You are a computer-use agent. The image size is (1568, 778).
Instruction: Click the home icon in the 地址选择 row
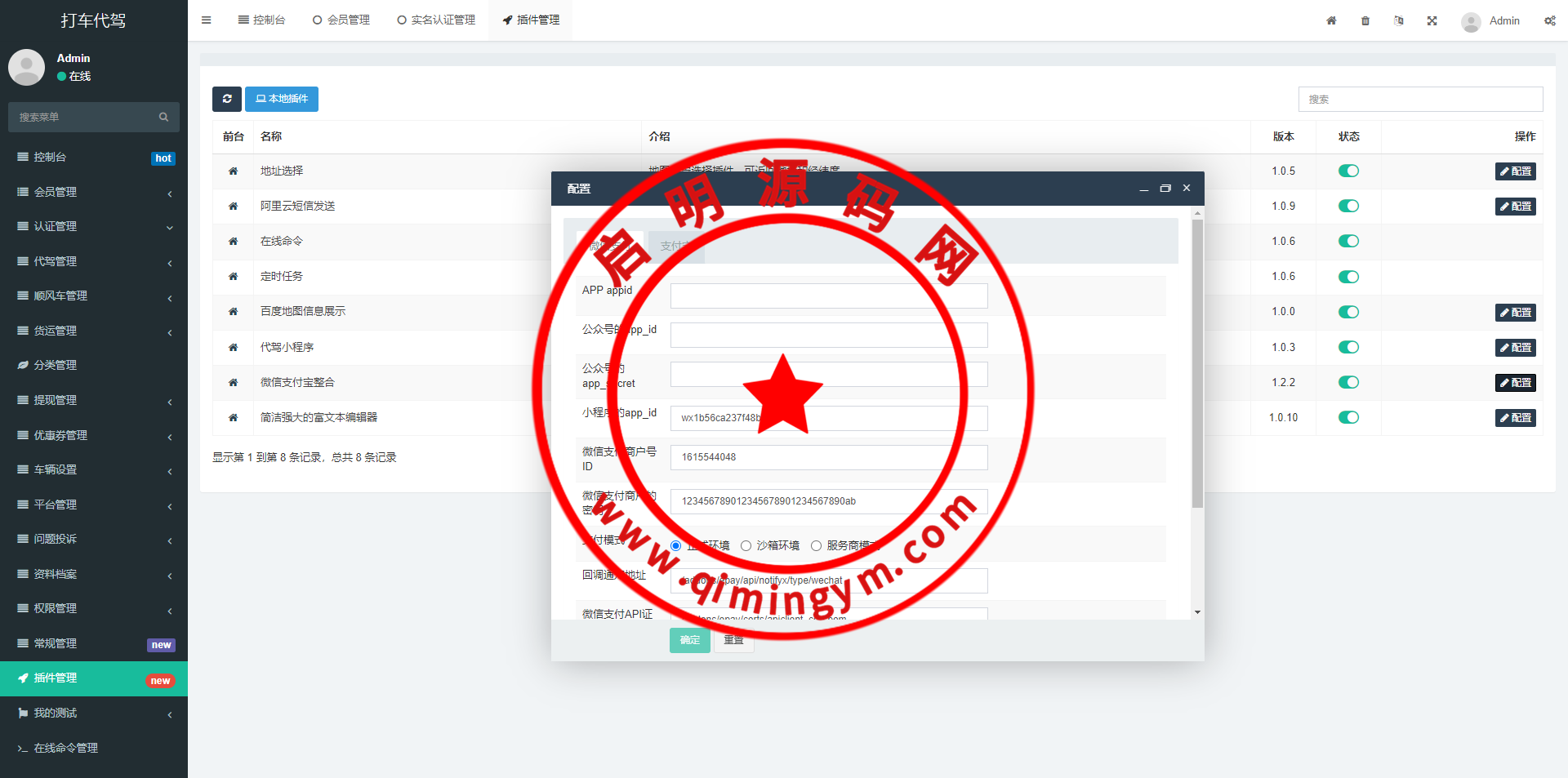click(x=233, y=171)
